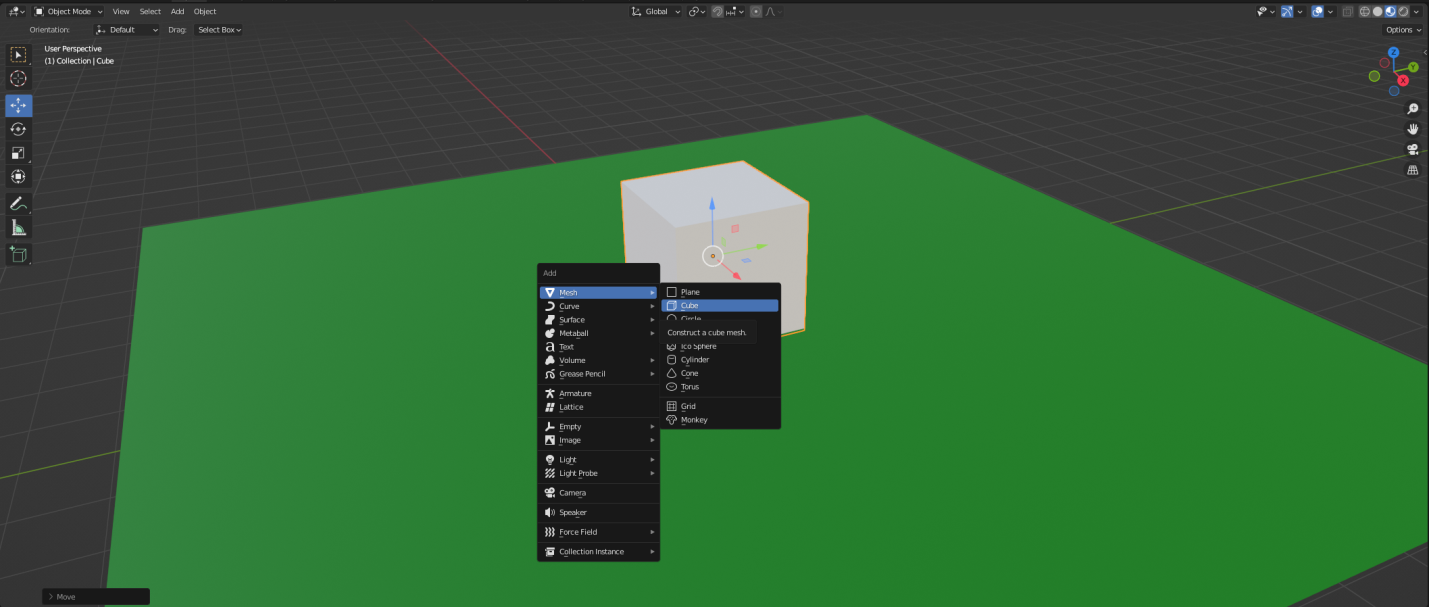Activate the Scale tool

click(x=18, y=153)
